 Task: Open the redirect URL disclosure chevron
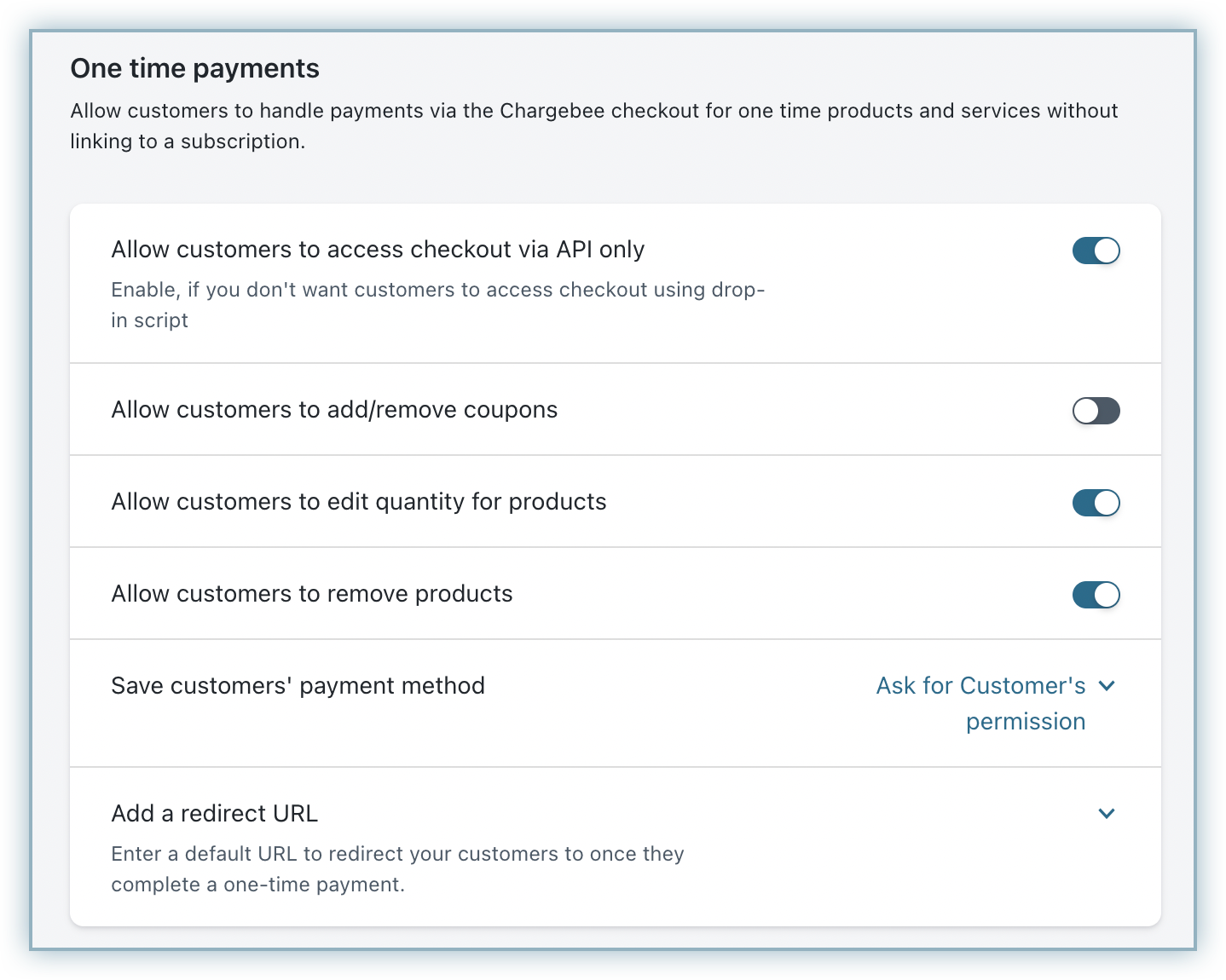tap(1107, 814)
